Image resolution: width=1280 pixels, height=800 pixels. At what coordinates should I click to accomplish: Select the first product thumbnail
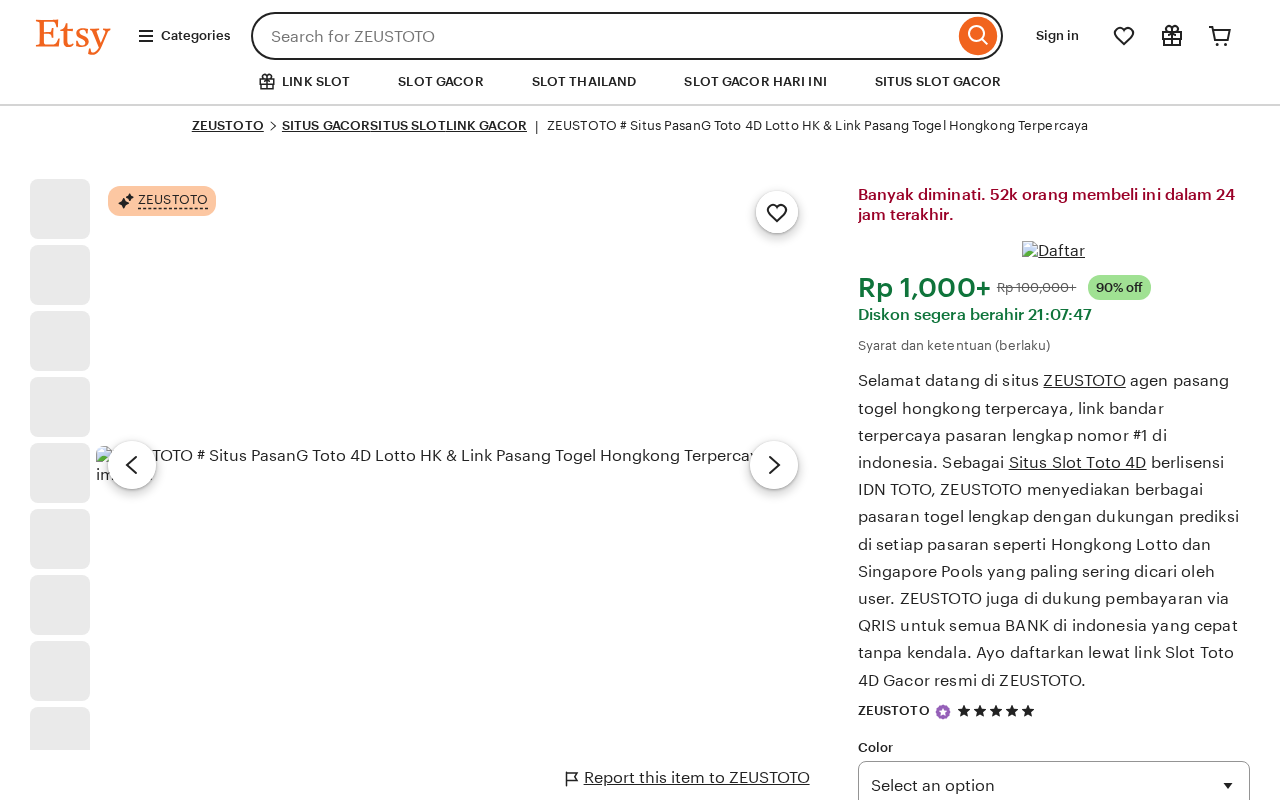[x=60, y=209]
